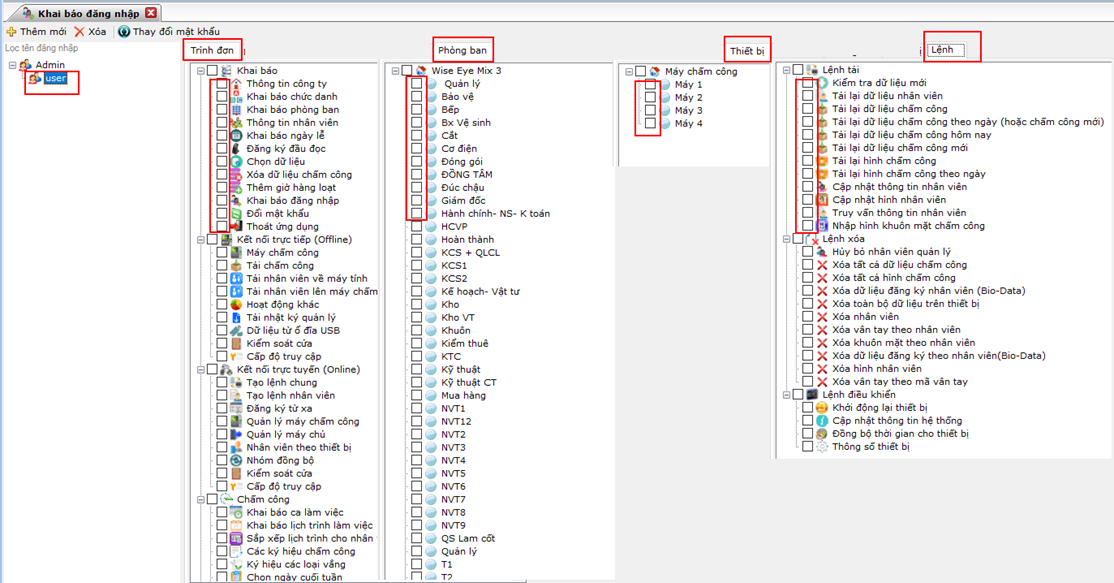Click the Dữ liệu từ ổ đĩa USB icon
This screenshot has width=1114, height=583.
point(235,331)
